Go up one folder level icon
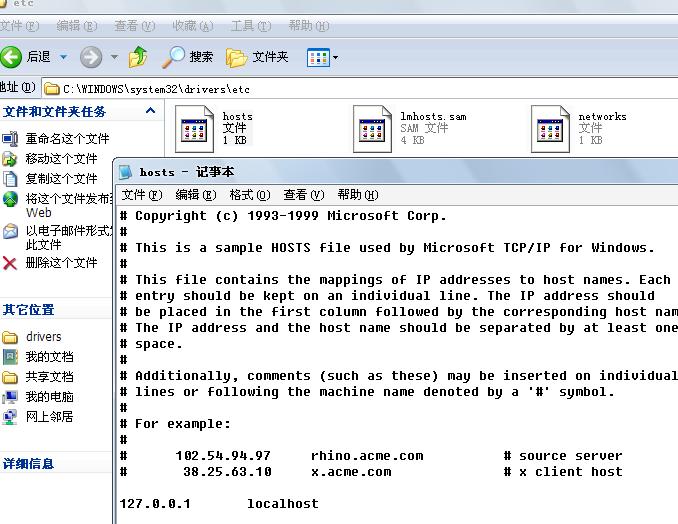The width and height of the screenshot is (678, 524). 138,57
